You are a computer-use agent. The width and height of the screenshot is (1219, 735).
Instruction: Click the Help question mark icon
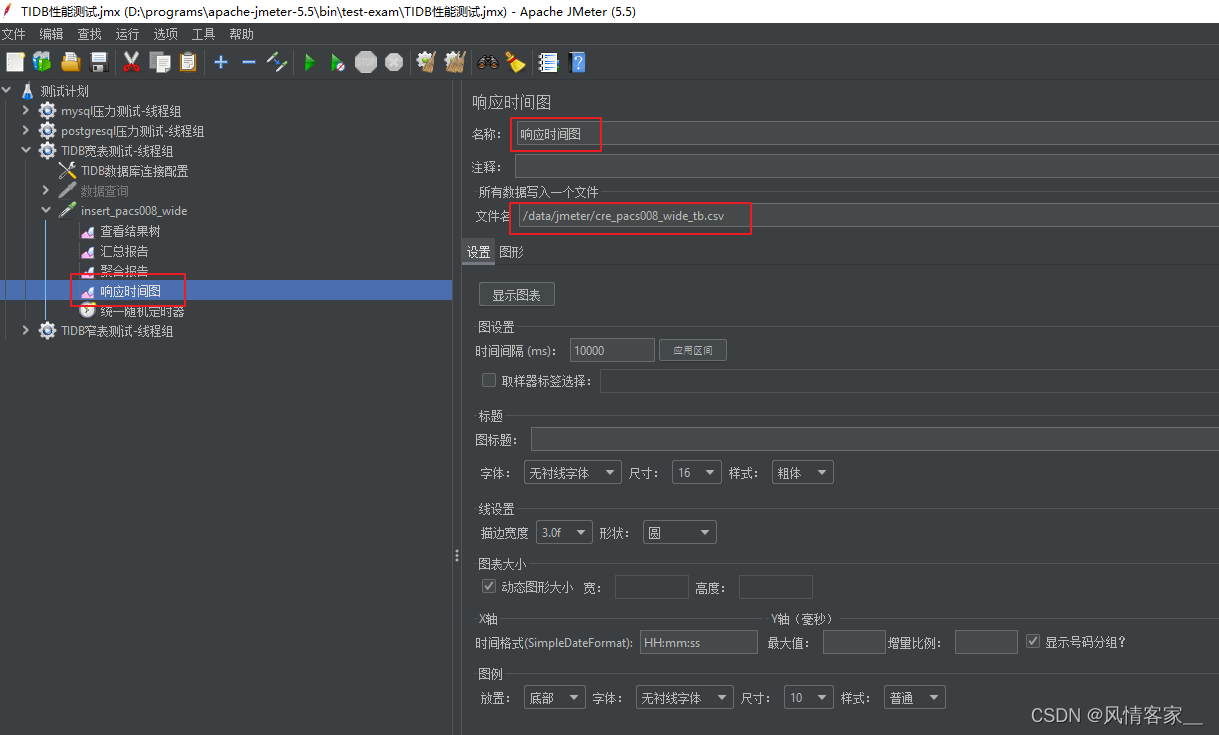[x=577, y=62]
